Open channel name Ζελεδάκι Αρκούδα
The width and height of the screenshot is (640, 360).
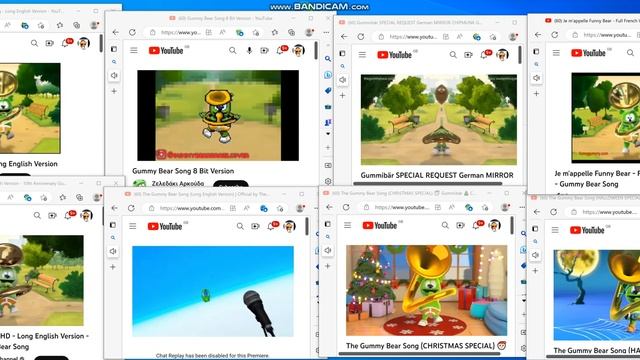click(178, 184)
